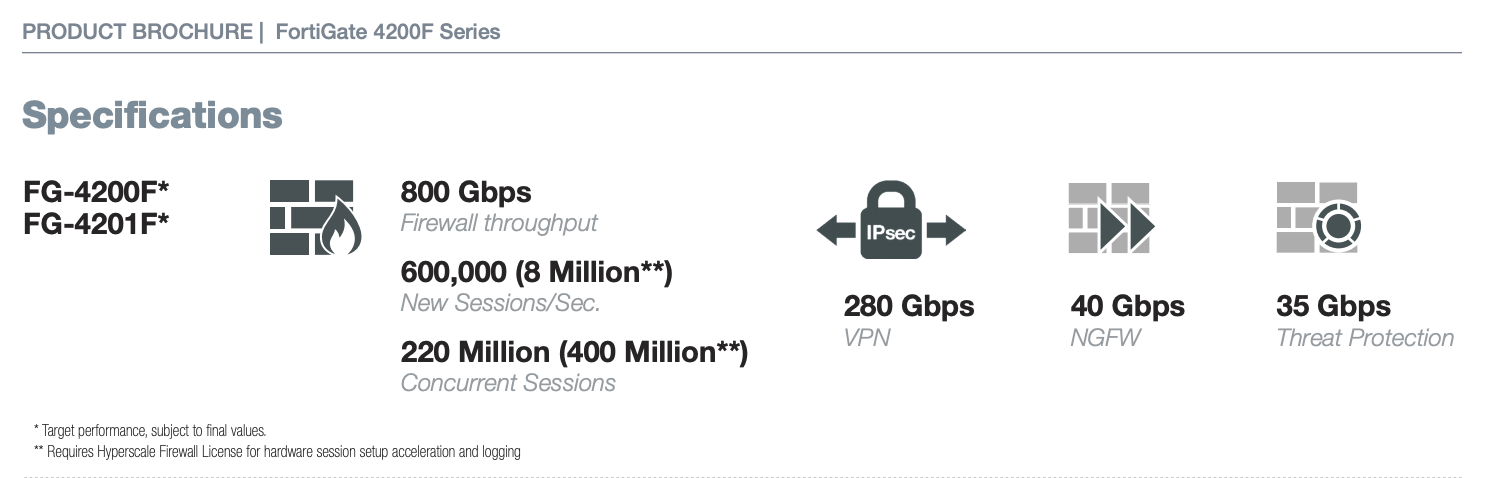The image size is (1490, 478).
Task: Select the 600,000 (8 Million**) figure
Action: coord(537,272)
